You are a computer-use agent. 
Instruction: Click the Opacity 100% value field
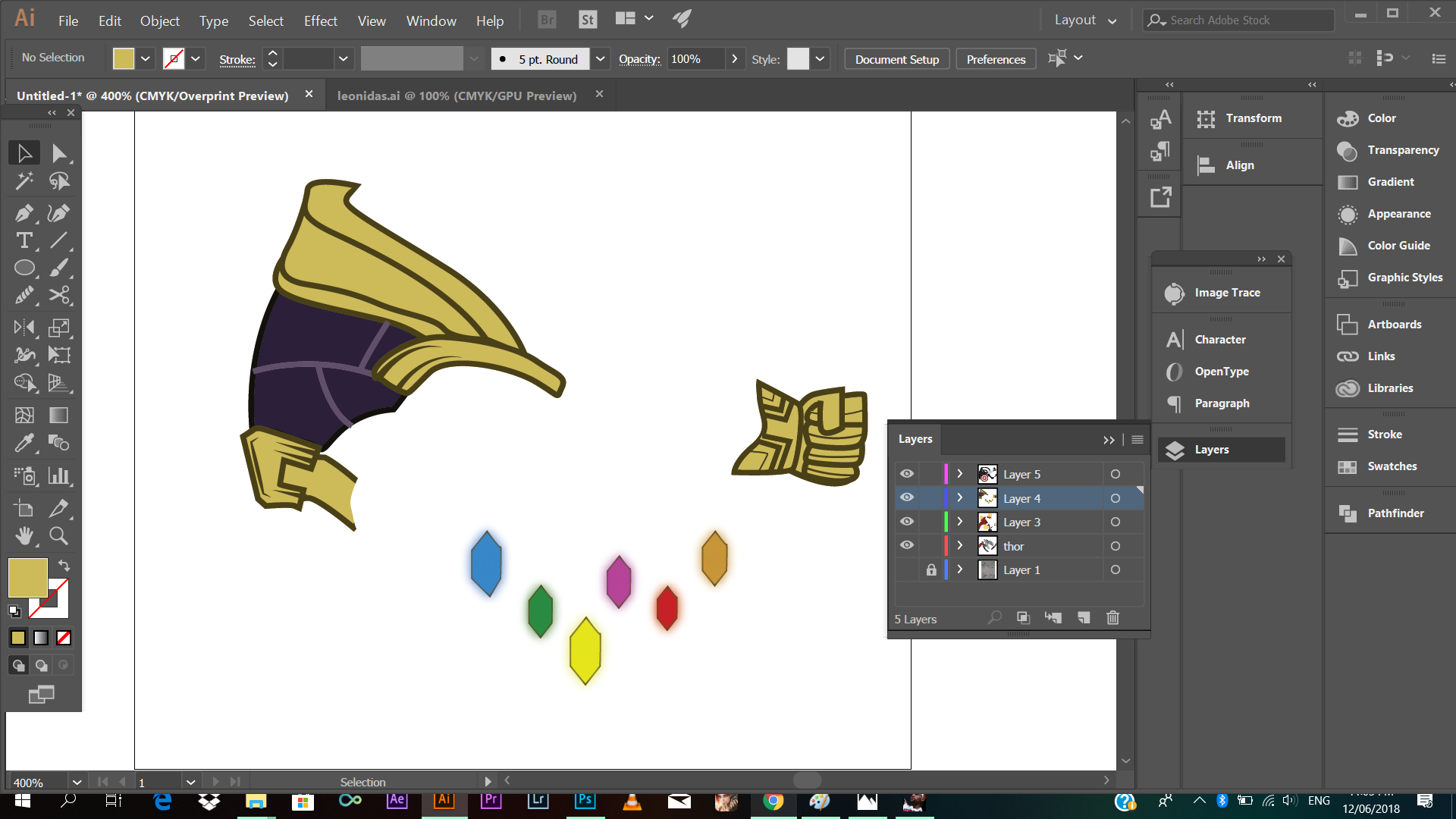point(695,59)
